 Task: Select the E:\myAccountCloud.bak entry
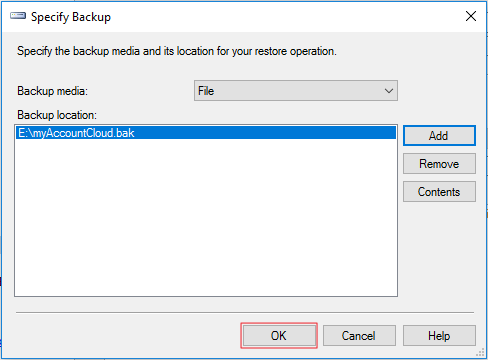click(x=206, y=133)
